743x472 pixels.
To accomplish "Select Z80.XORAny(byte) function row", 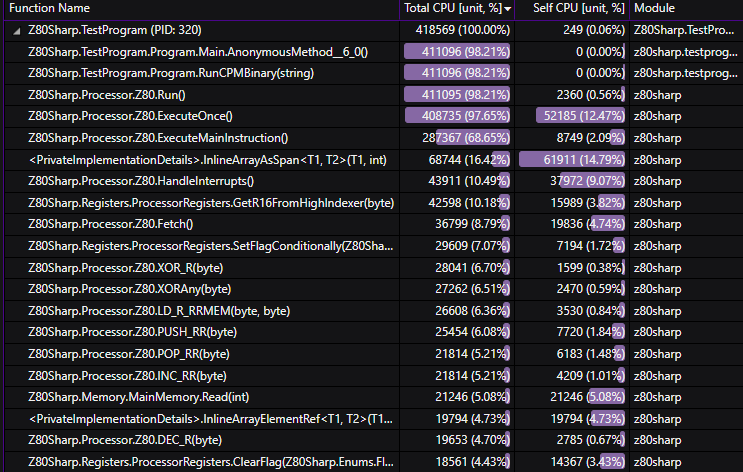I will [x=372, y=289].
